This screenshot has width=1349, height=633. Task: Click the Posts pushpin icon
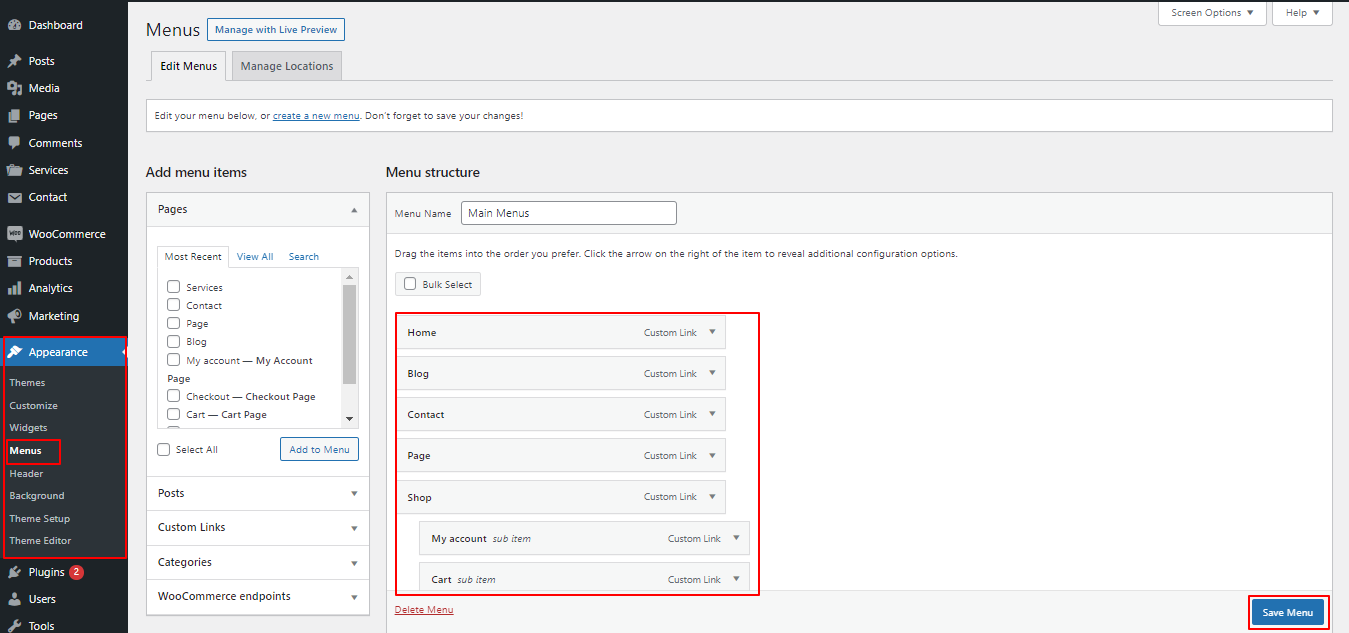tap(14, 61)
